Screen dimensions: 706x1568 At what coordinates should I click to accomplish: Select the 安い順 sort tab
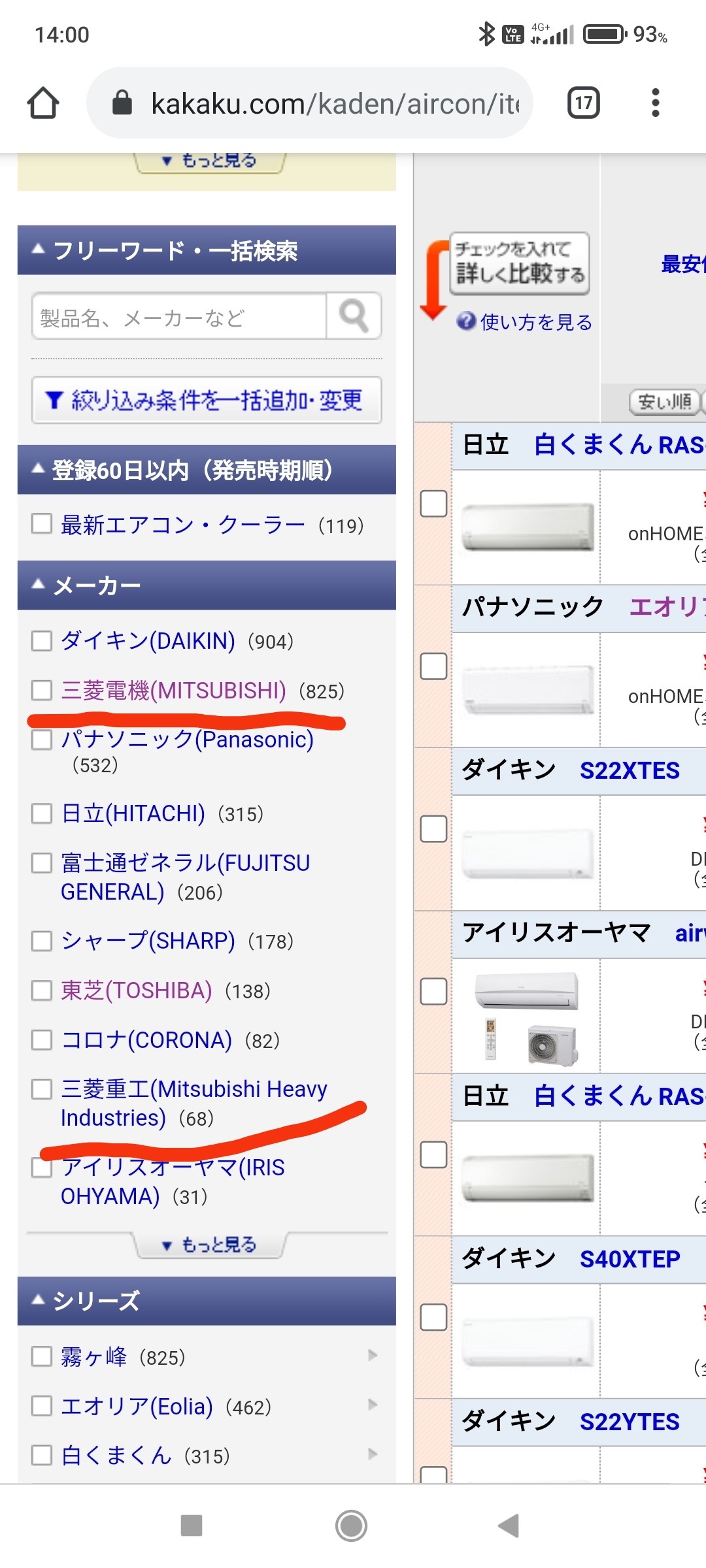[x=665, y=401]
